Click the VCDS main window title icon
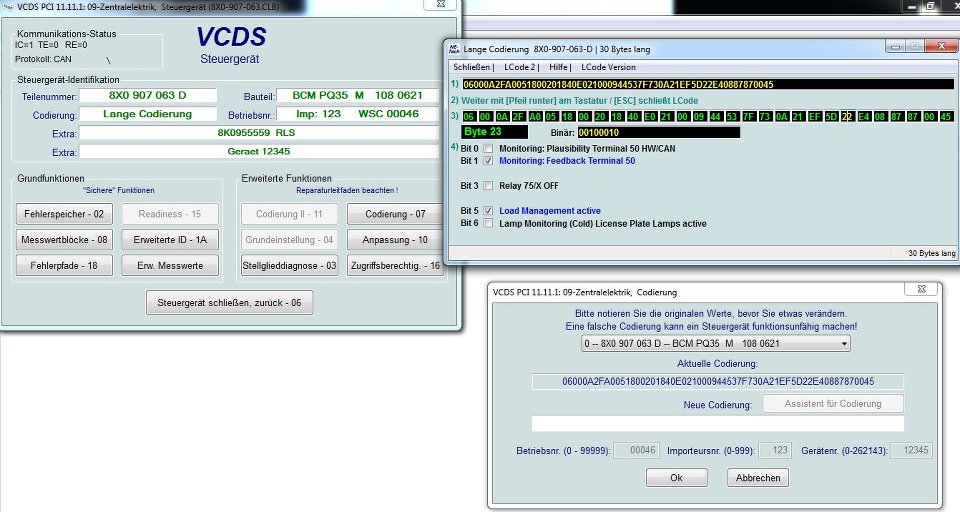This screenshot has width=960, height=512. tap(8, 7)
